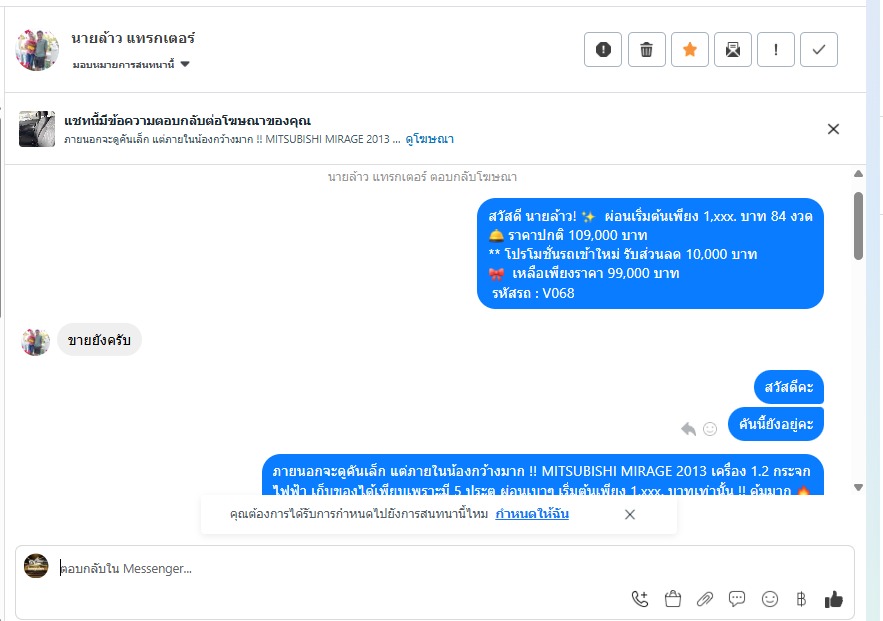Close the ad reply banner

coord(833,129)
